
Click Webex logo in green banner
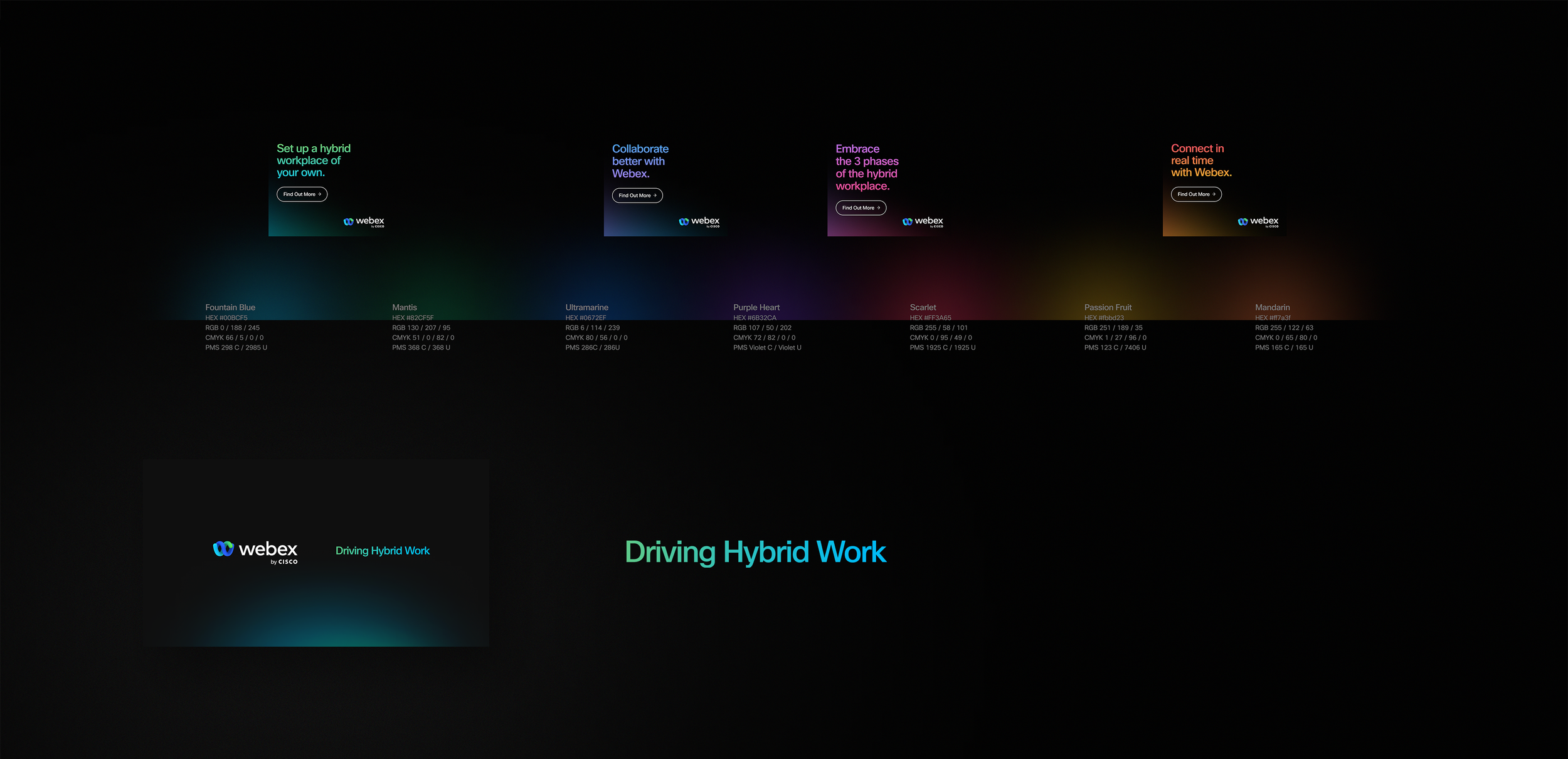[x=364, y=221]
